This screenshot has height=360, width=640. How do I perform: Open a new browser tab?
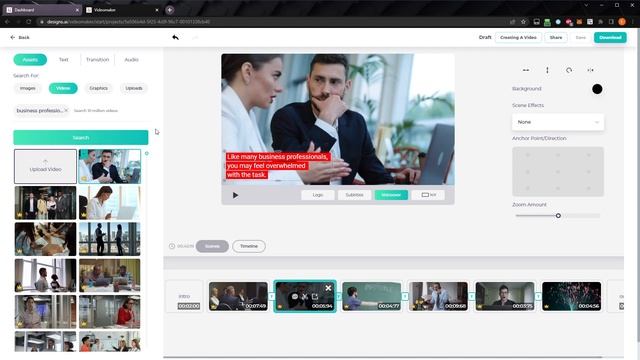(170, 10)
